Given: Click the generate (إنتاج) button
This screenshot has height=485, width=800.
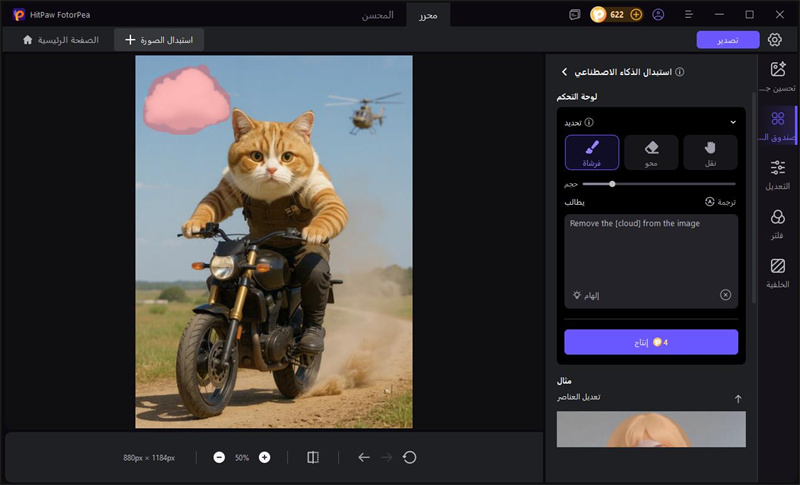Looking at the screenshot, I should [651, 342].
